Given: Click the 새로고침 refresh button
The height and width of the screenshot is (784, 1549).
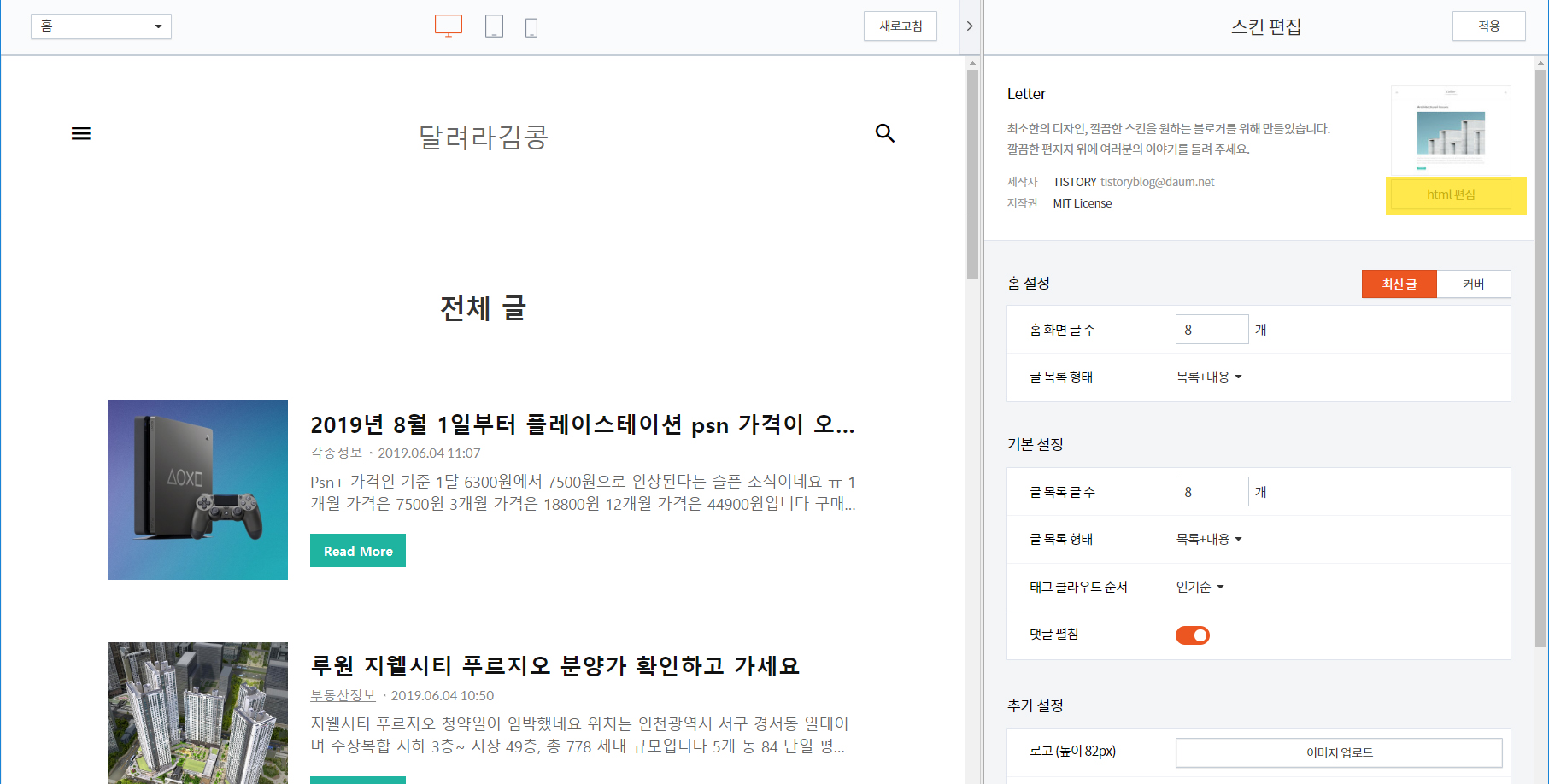Looking at the screenshot, I should (x=901, y=26).
